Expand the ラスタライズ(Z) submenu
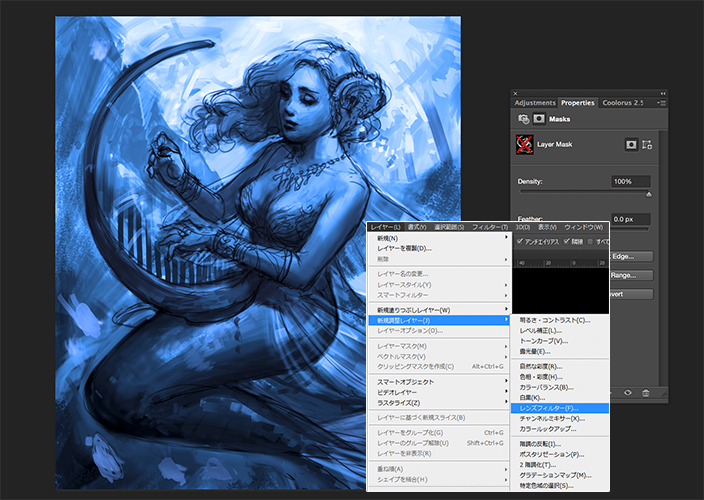The height and width of the screenshot is (500, 704). pyautogui.click(x=440, y=403)
